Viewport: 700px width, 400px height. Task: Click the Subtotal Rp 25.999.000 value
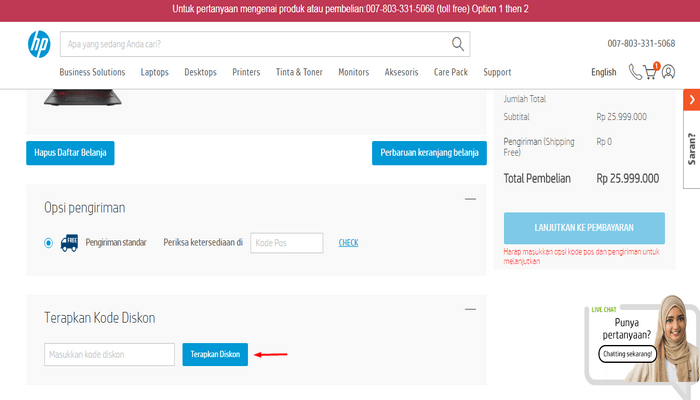click(621, 117)
